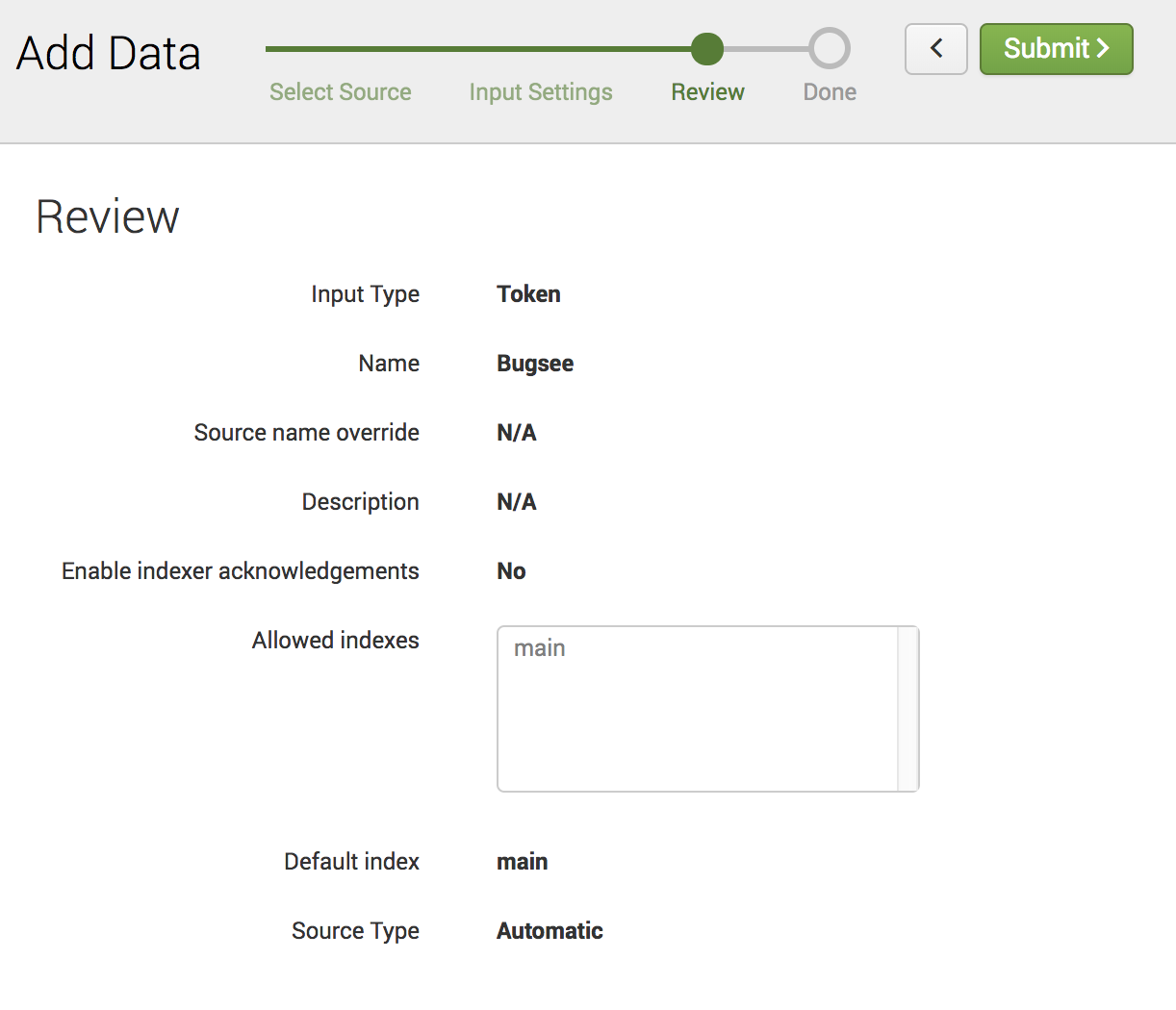Click the indexer acknowledgements "No" value

[x=511, y=571]
